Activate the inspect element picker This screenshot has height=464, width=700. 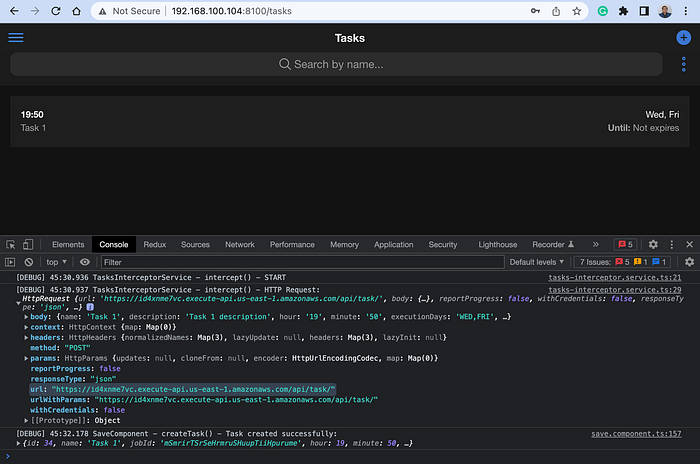[11, 244]
